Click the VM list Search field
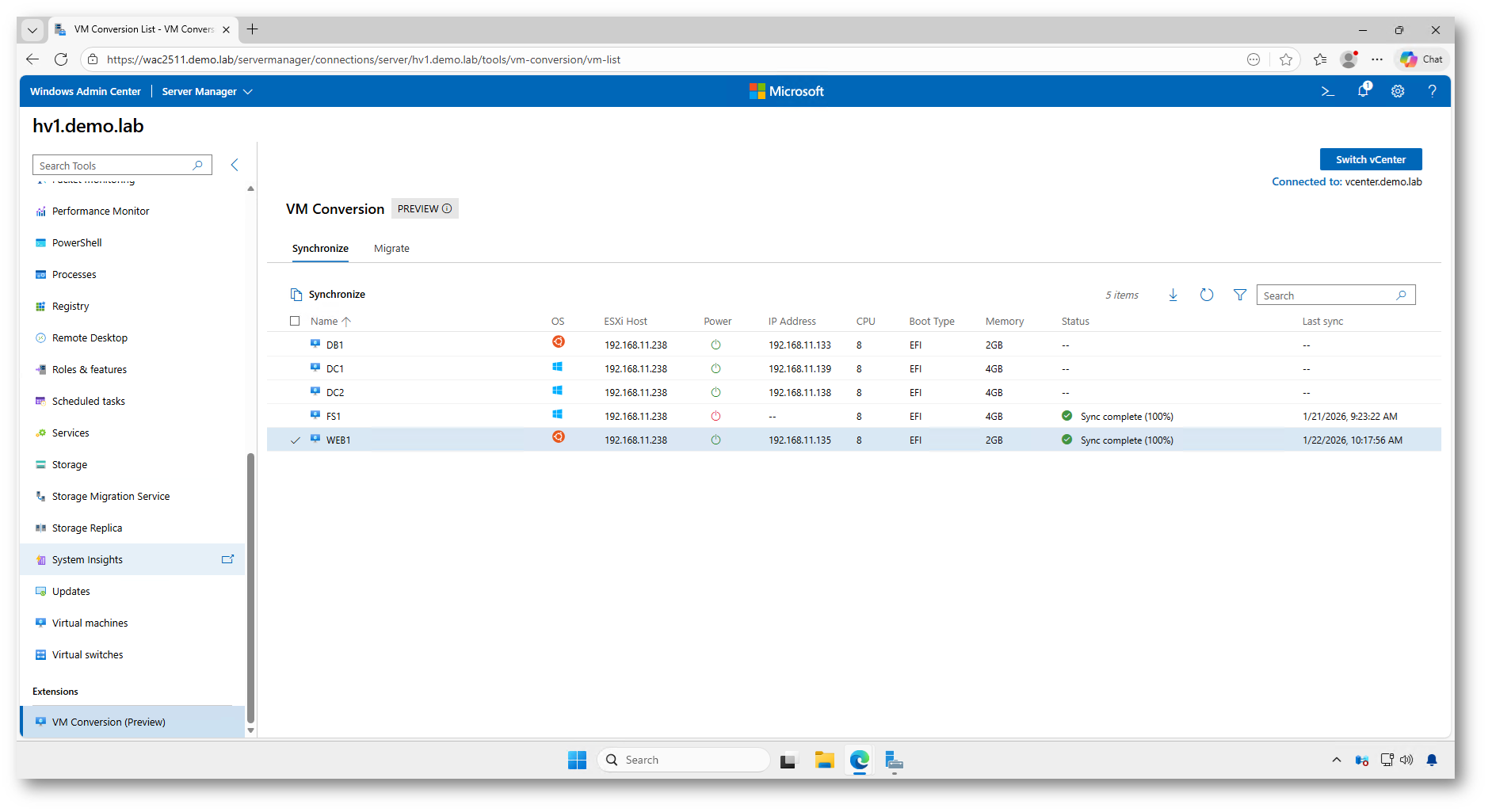This screenshot has width=1488, height=812. [x=1327, y=295]
